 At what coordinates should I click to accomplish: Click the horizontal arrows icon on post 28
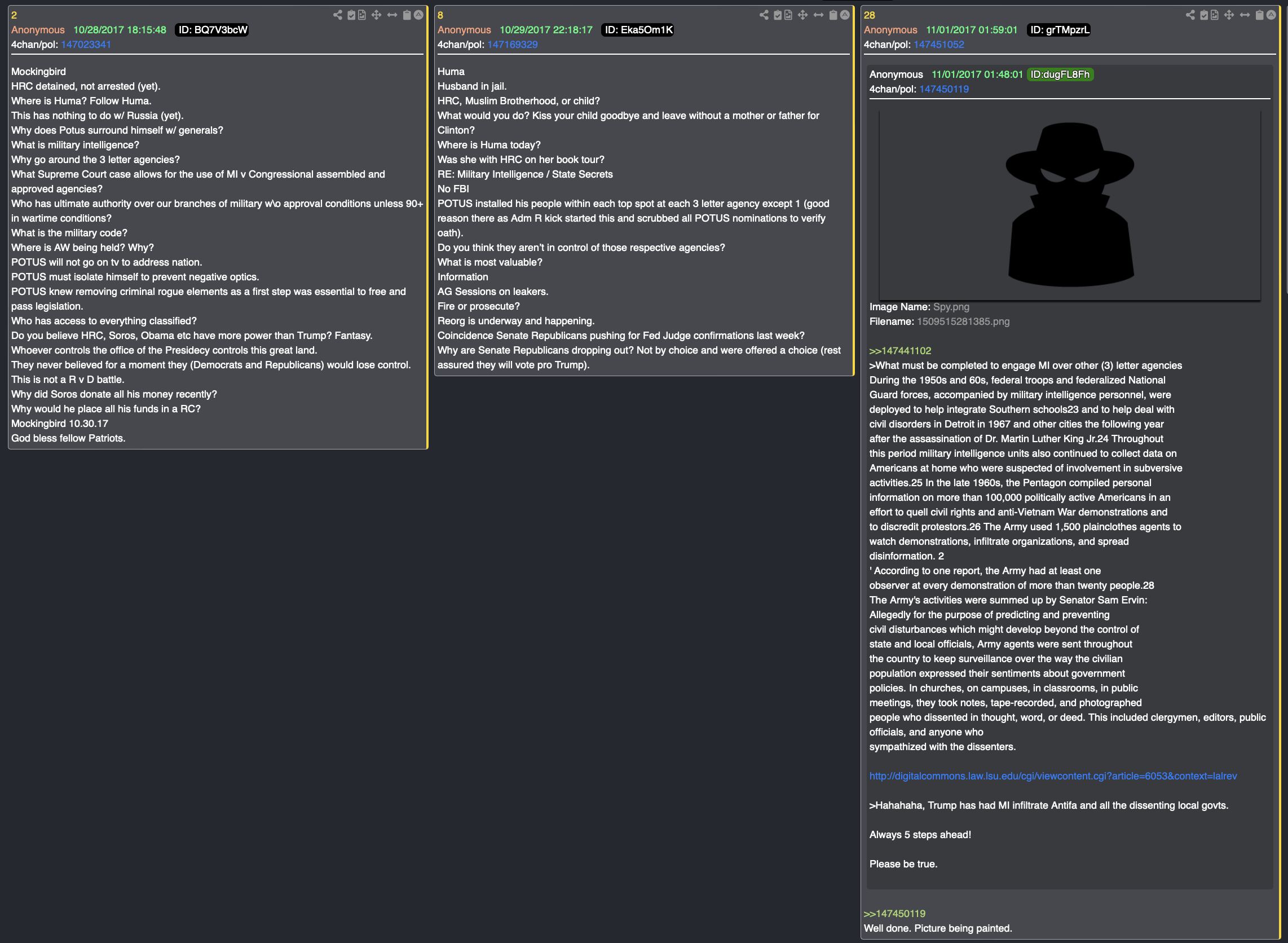(1245, 15)
